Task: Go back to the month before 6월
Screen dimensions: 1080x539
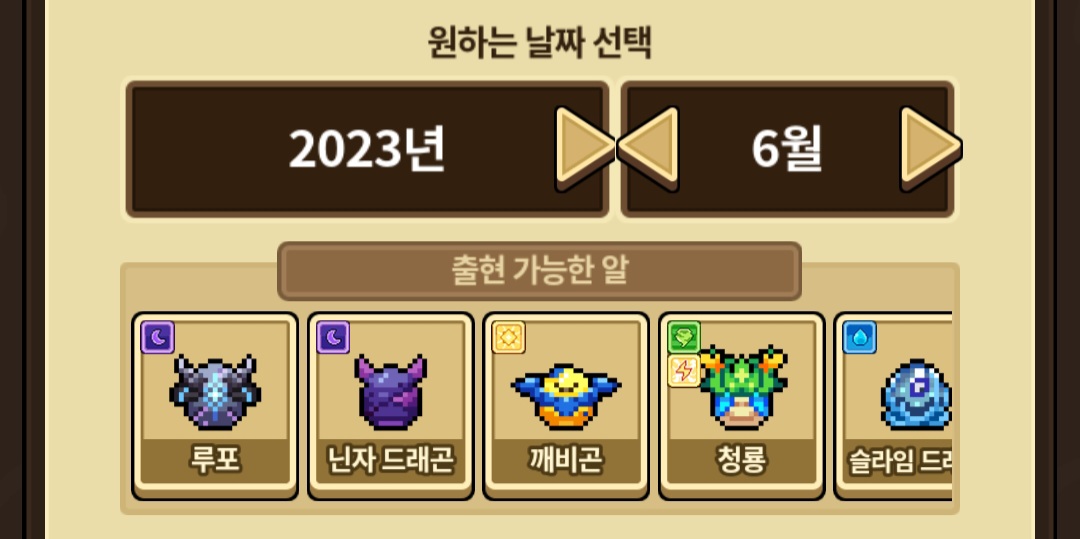Action: [649, 148]
